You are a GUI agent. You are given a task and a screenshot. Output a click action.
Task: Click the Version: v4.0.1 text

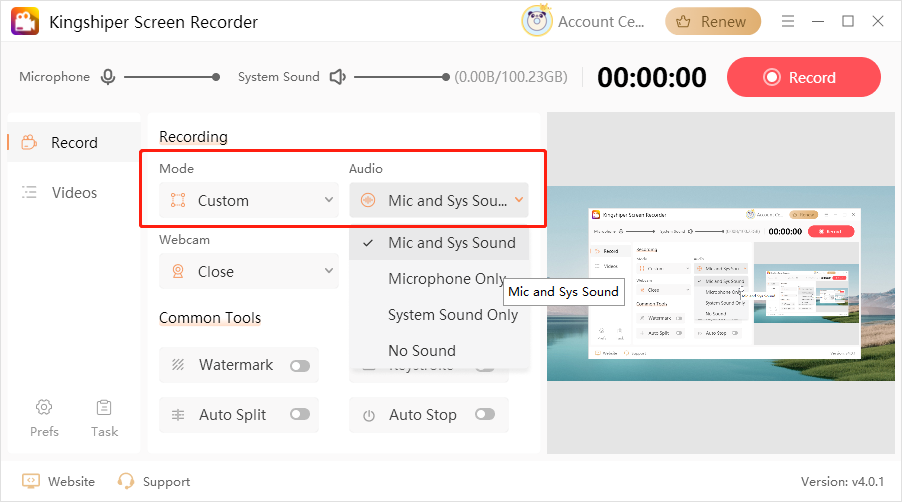[842, 481]
